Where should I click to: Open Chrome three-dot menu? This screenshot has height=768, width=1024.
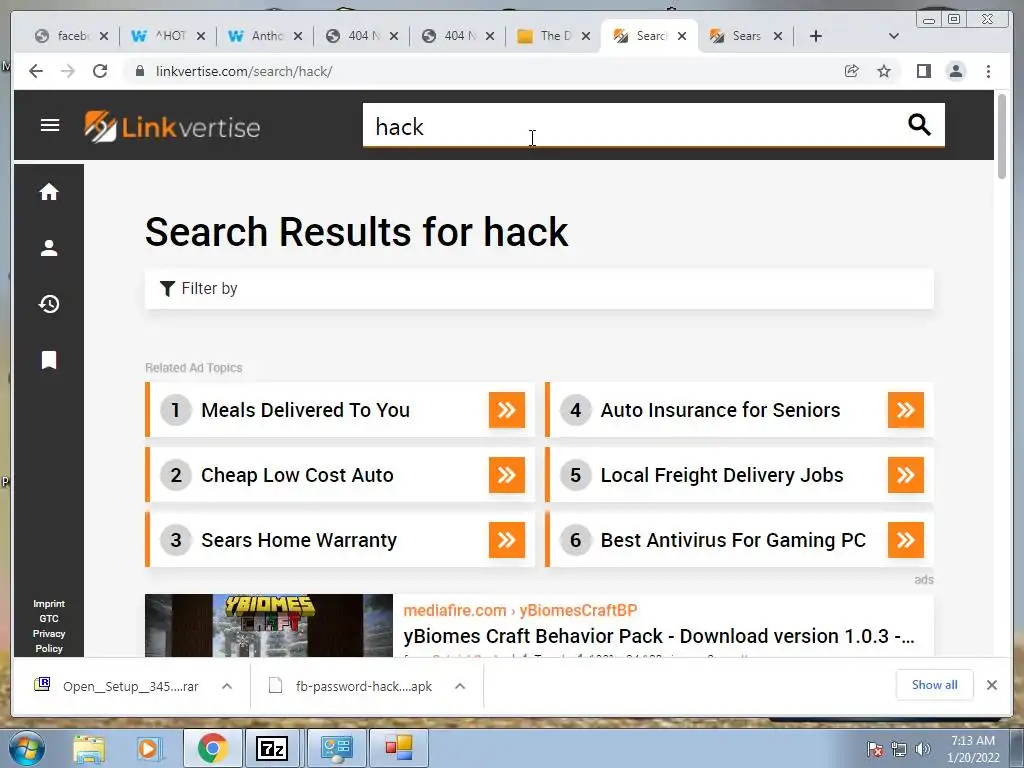coord(988,71)
